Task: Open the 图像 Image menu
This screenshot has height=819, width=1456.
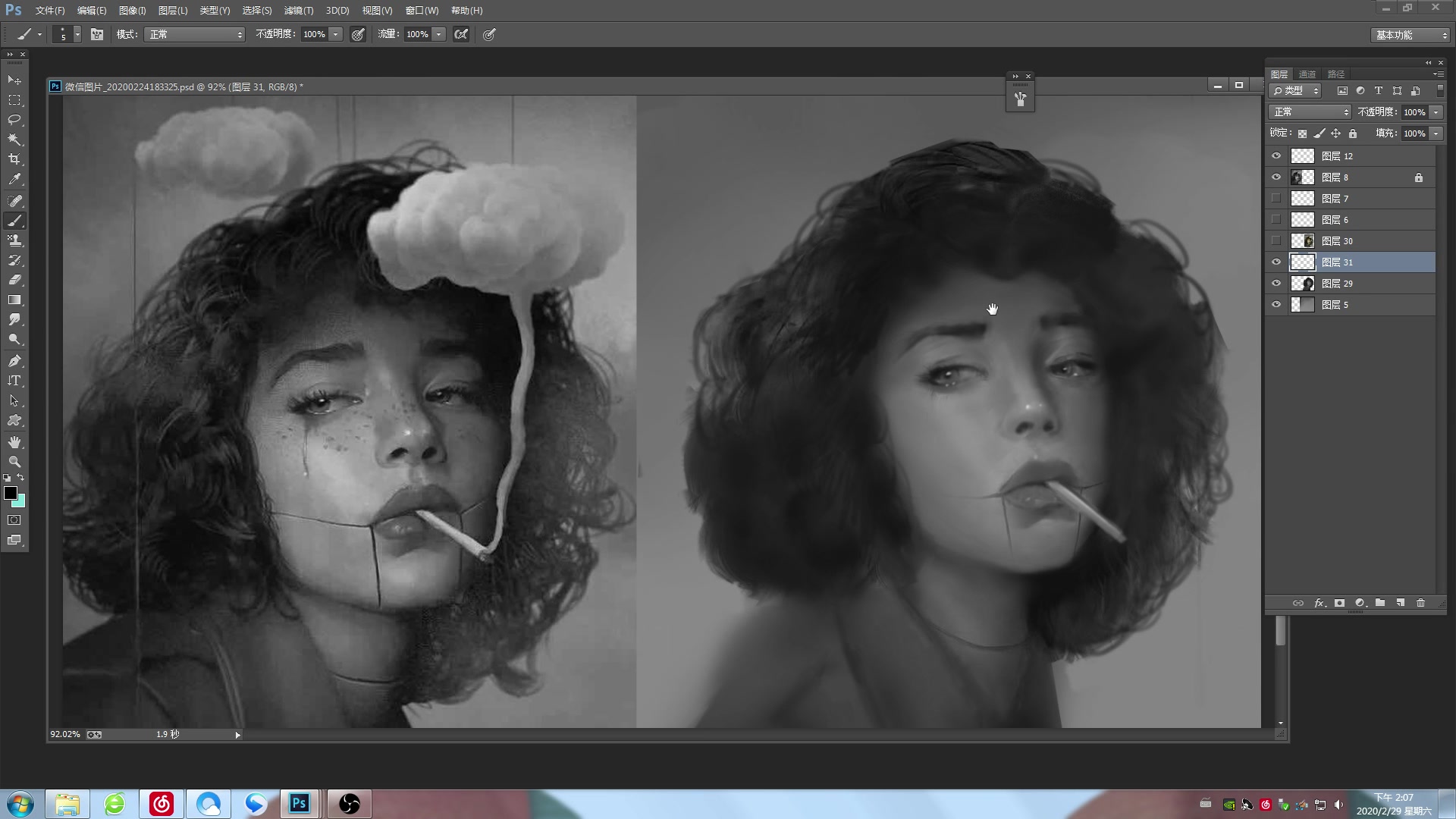Action: pyautogui.click(x=131, y=10)
